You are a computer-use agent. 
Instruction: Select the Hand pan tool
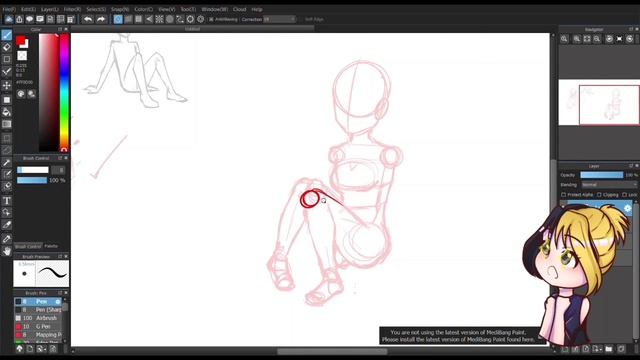pos(7,251)
